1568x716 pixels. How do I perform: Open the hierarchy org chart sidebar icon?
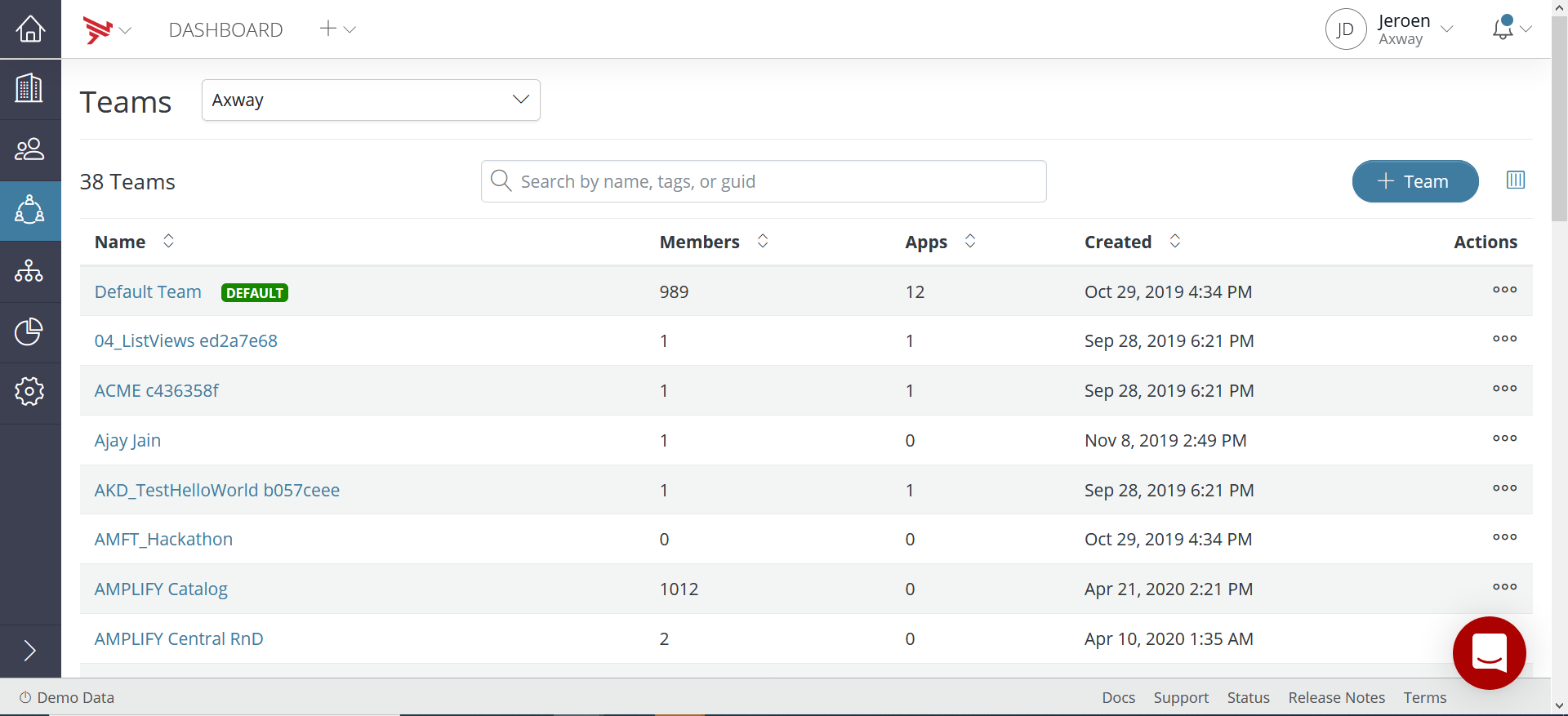(30, 271)
